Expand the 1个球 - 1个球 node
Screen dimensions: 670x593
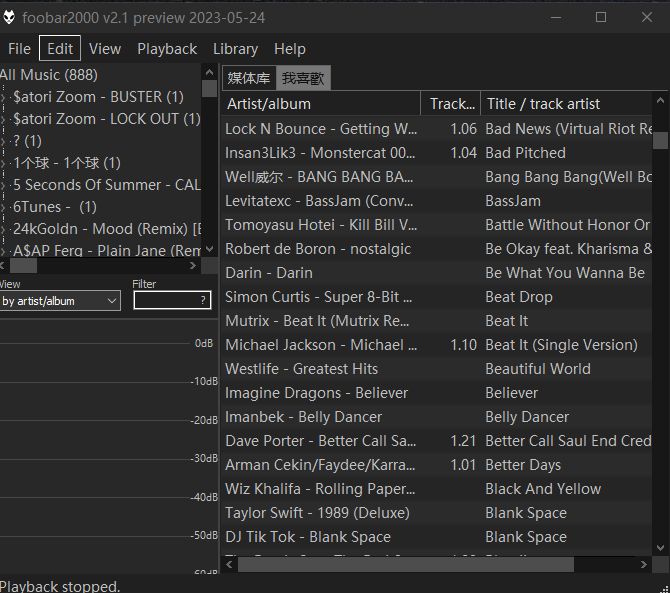click(x=3, y=163)
